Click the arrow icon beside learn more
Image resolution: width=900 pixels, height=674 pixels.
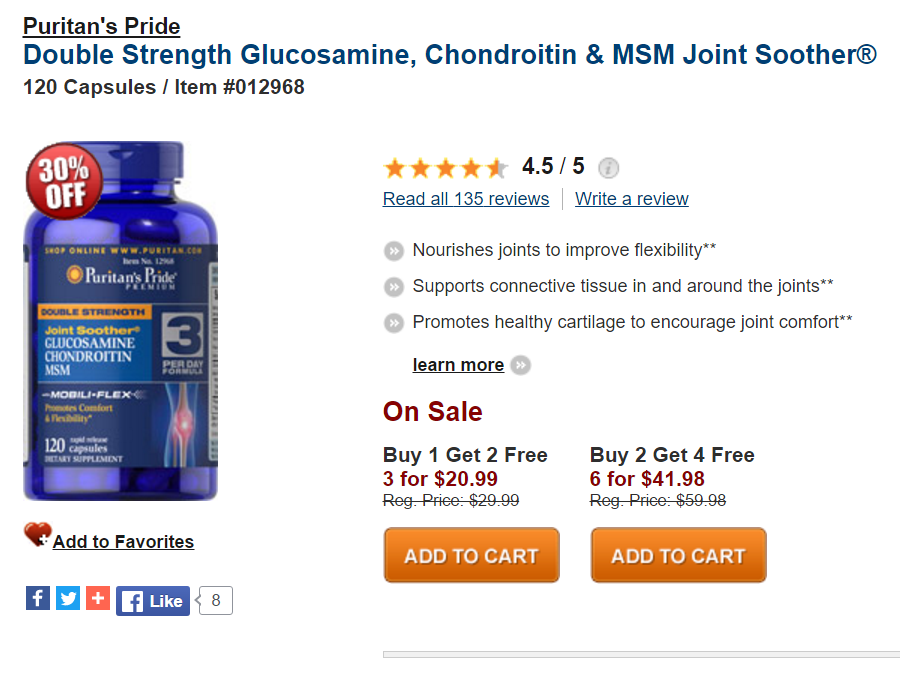(x=520, y=365)
